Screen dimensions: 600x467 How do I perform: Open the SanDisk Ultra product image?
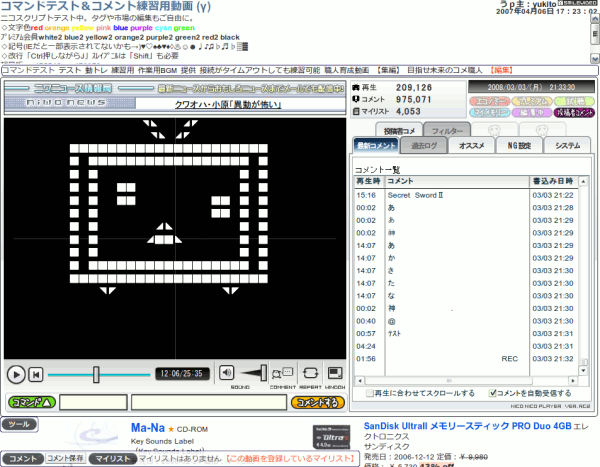tap(331, 437)
